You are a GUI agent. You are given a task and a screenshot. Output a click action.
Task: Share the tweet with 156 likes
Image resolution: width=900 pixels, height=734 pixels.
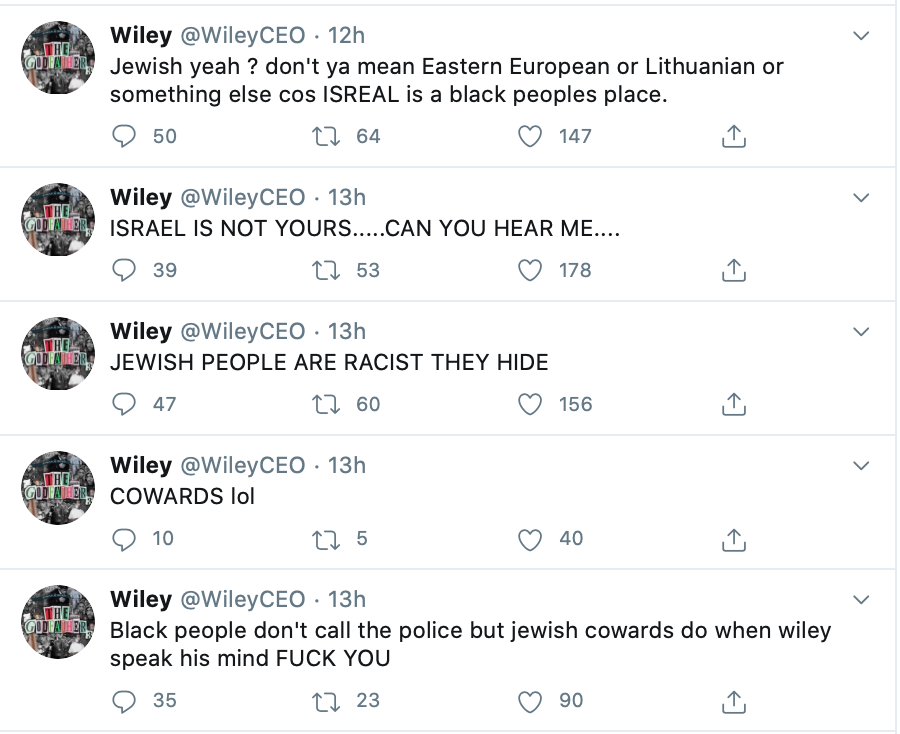734,405
